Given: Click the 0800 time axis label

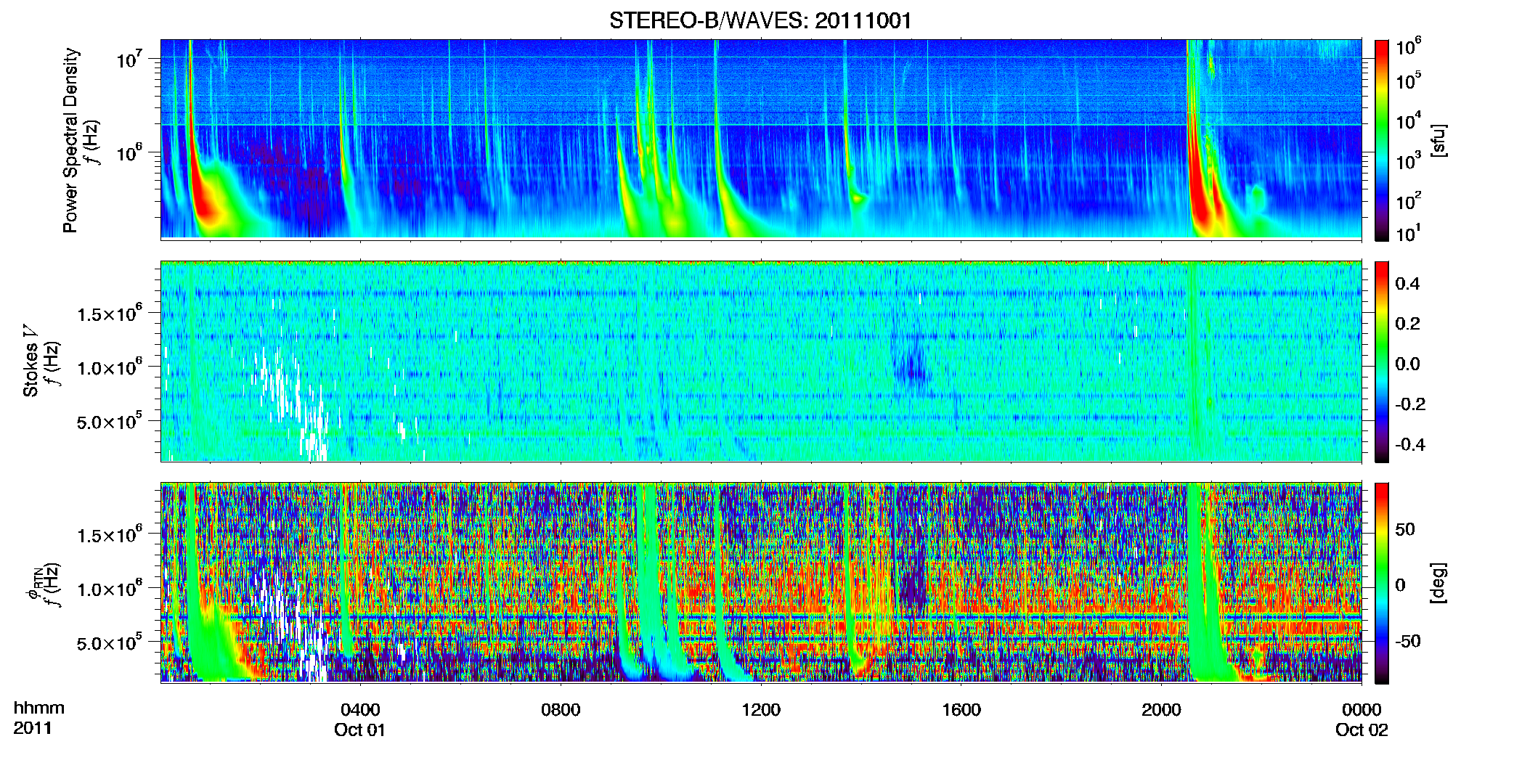Looking at the screenshot, I should (x=561, y=710).
